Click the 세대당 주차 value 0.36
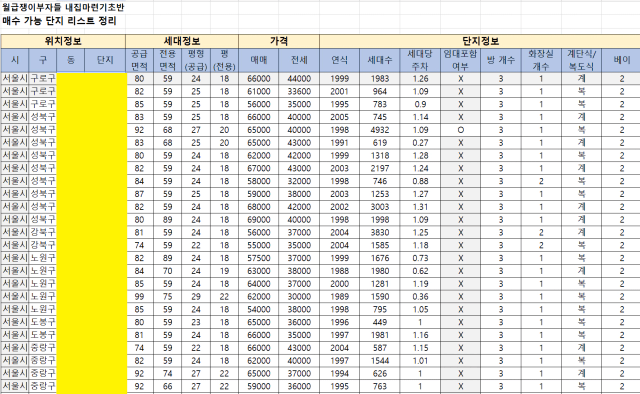Viewport: 640px width, 394px height. coord(420,296)
